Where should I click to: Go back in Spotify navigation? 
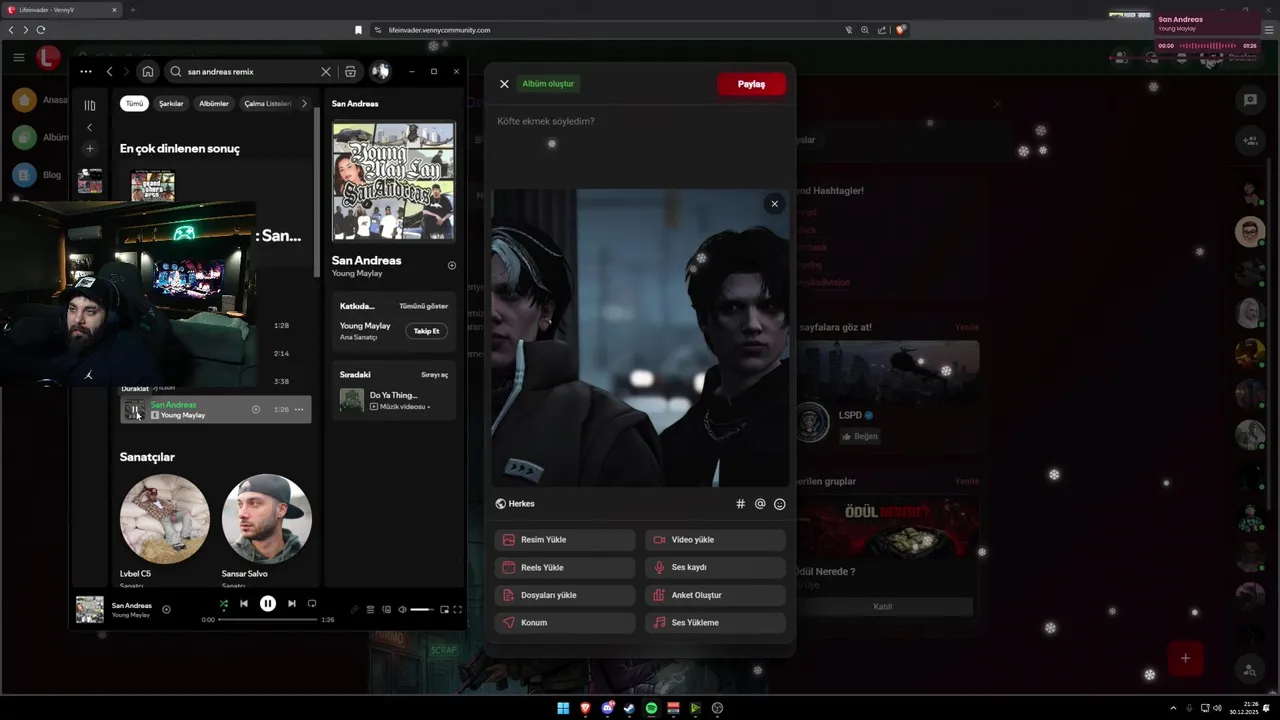point(109,72)
